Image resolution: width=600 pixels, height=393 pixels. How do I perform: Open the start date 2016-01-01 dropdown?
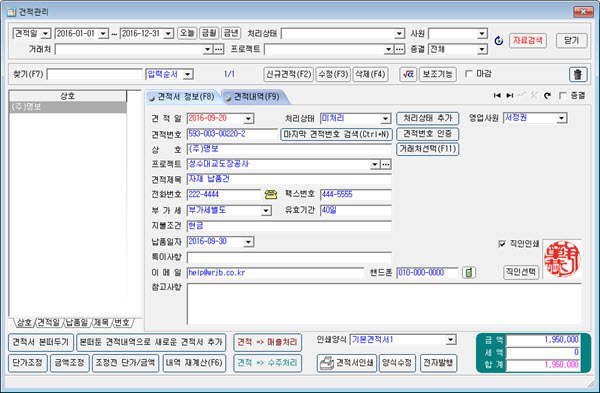103,34
